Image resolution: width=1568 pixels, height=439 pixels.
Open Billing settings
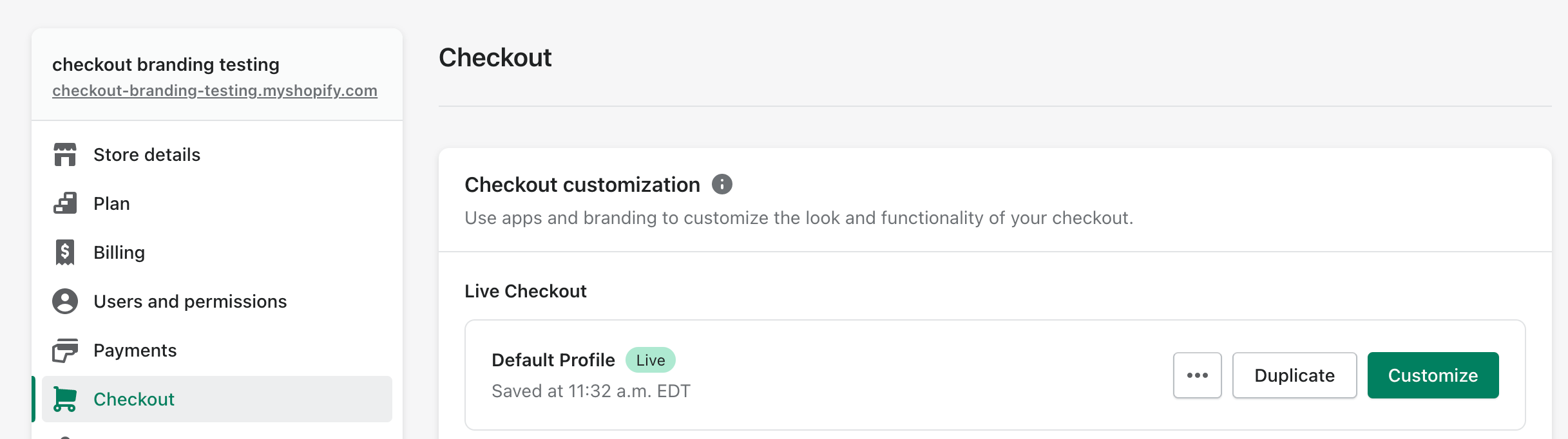click(x=119, y=252)
